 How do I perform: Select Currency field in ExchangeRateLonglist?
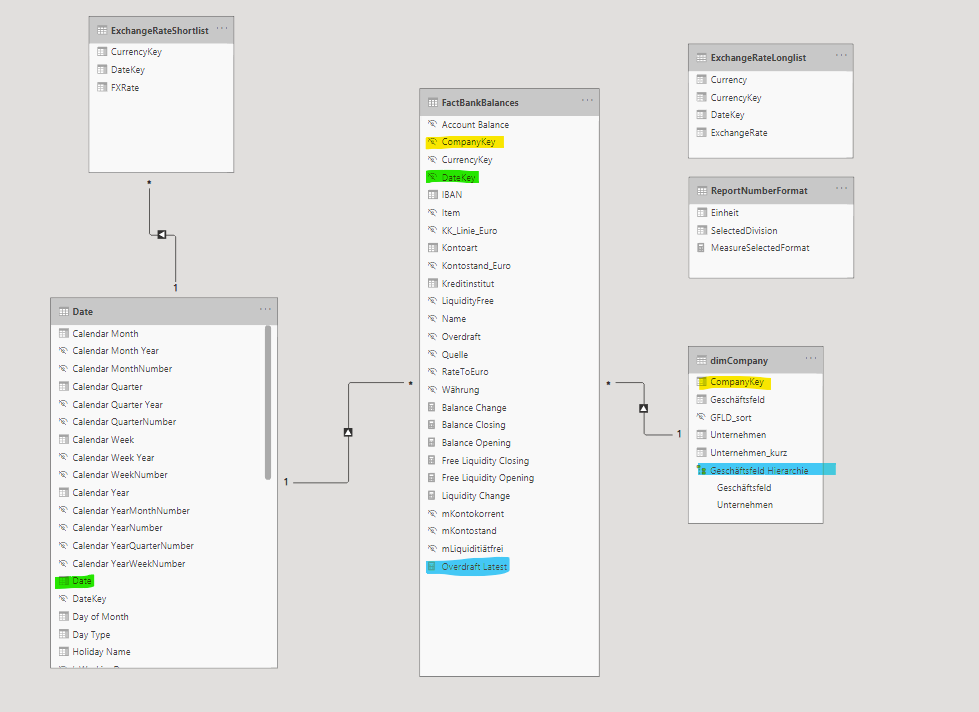pyautogui.click(x=729, y=79)
